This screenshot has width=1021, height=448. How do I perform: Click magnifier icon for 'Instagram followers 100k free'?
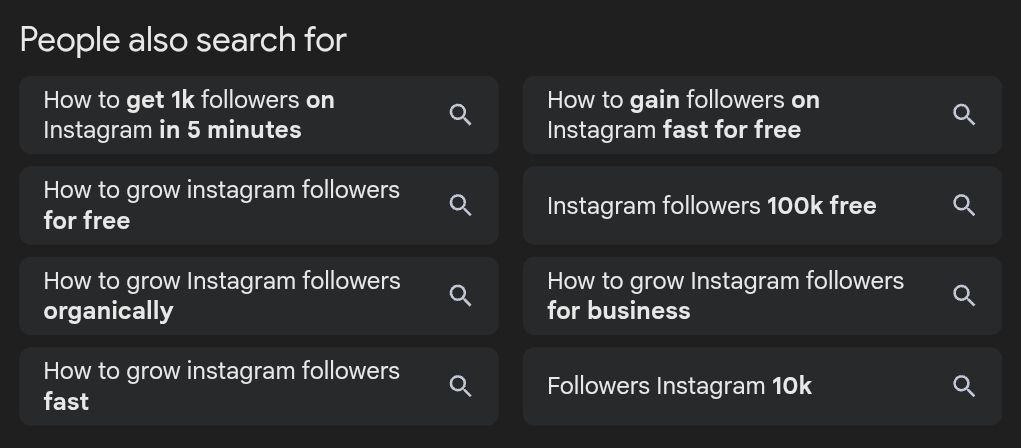tap(964, 205)
